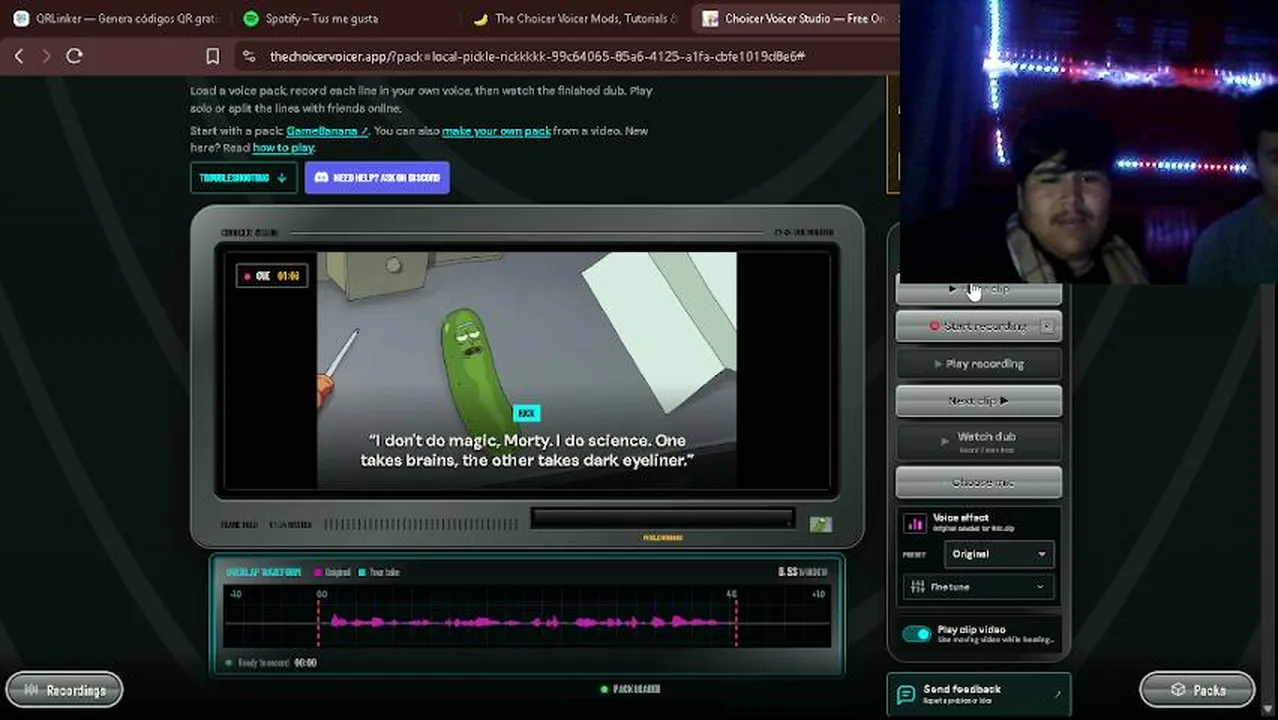1278x720 pixels.
Task: Open The Choicer Voicer Mods, Tutorials tab
Action: tap(576, 18)
